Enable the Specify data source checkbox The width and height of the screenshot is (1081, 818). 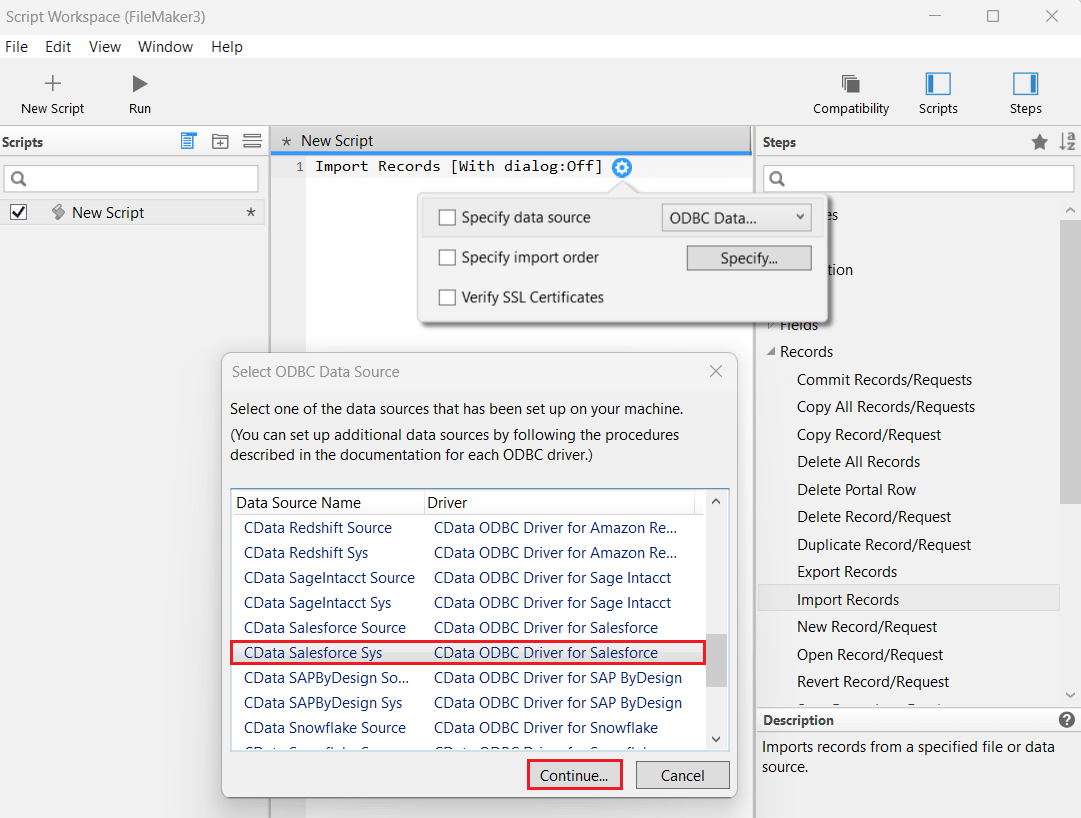tap(447, 217)
